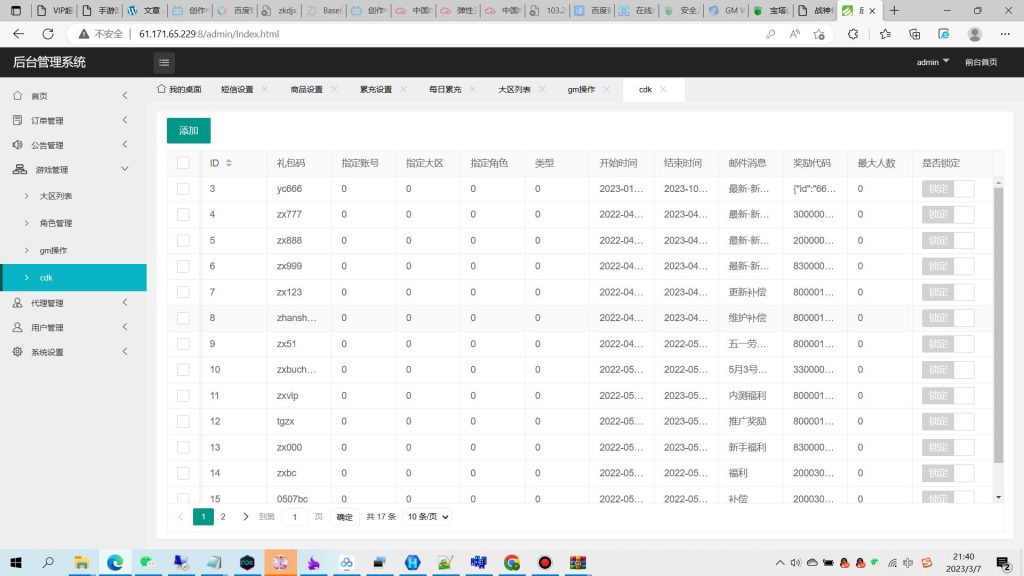Click the green 添加 button
Image resolution: width=1024 pixels, height=576 pixels.
188,130
